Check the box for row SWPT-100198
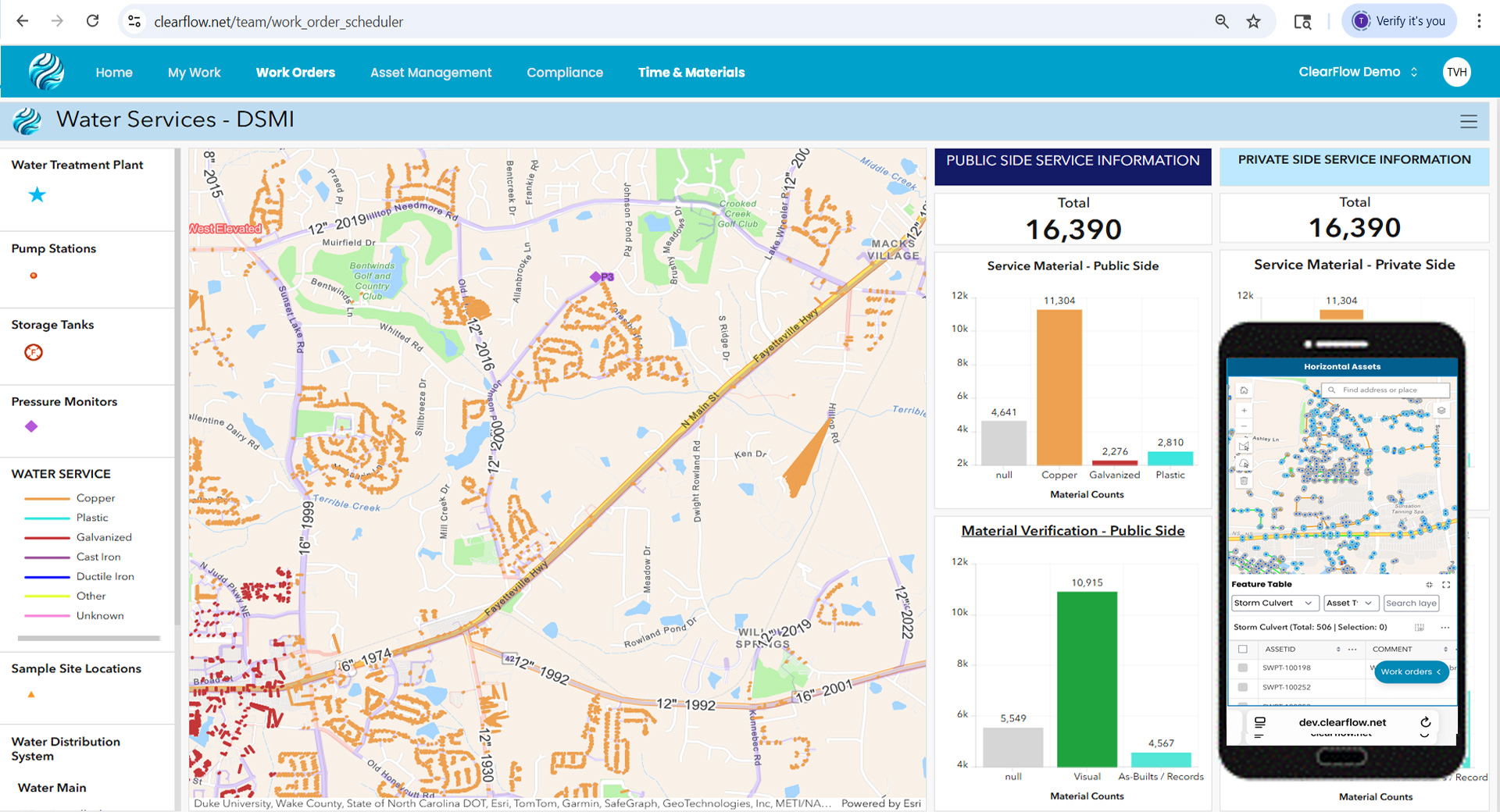The image size is (1500, 812). tap(1242, 668)
